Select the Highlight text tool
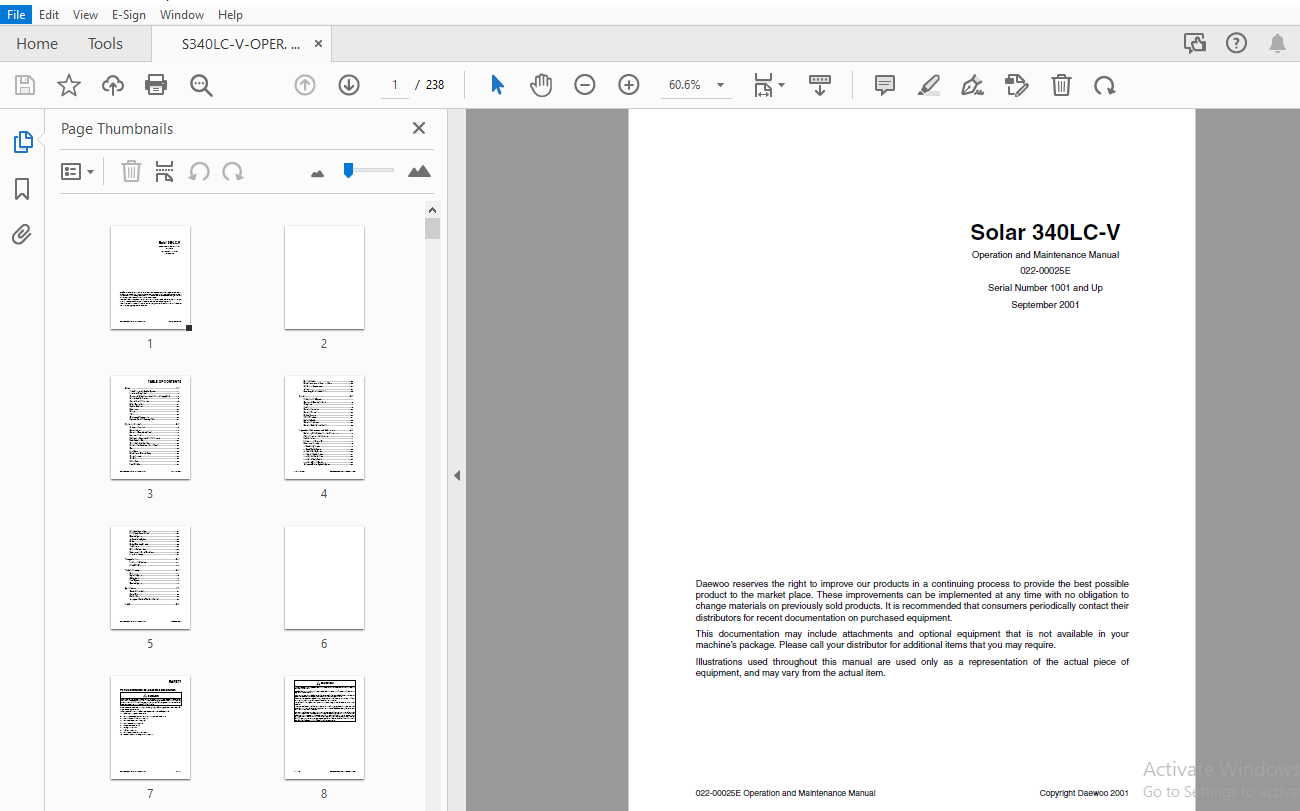The width and height of the screenshot is (1300, 811). pyautogui.click(x=929, y=85)
